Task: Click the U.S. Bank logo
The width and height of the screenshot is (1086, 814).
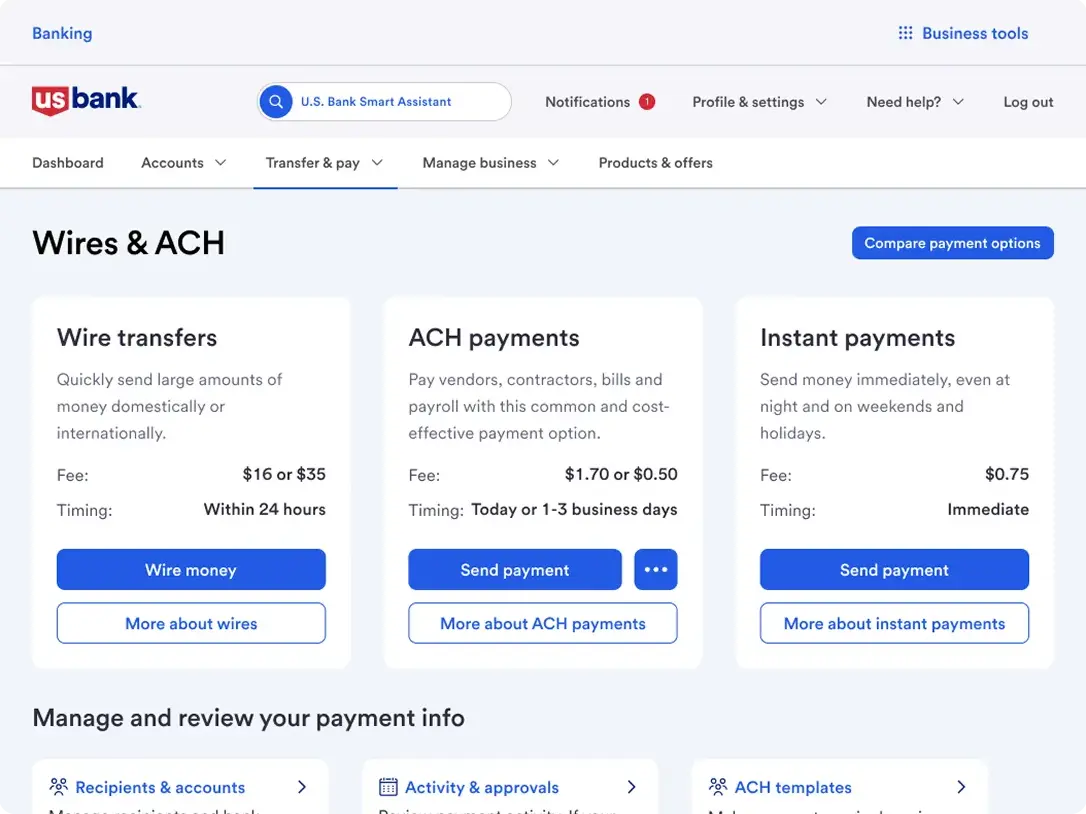Action: 86,101
